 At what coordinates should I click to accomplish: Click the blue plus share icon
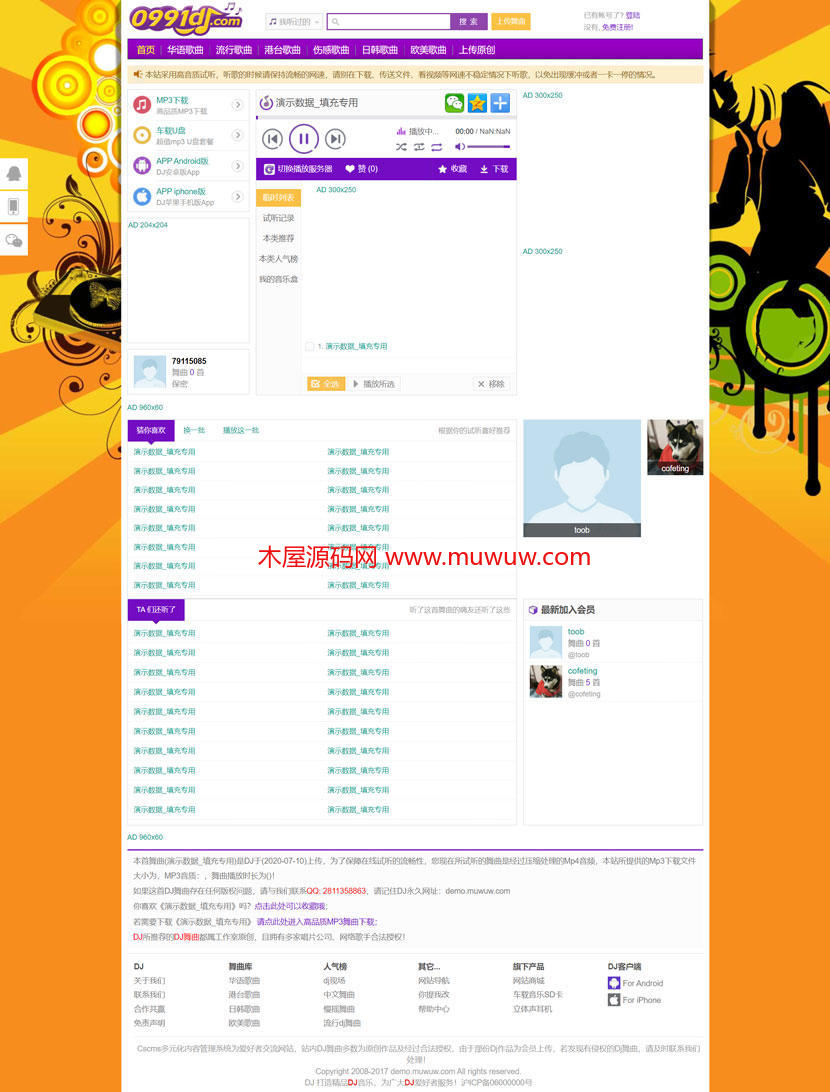point(500,103)
